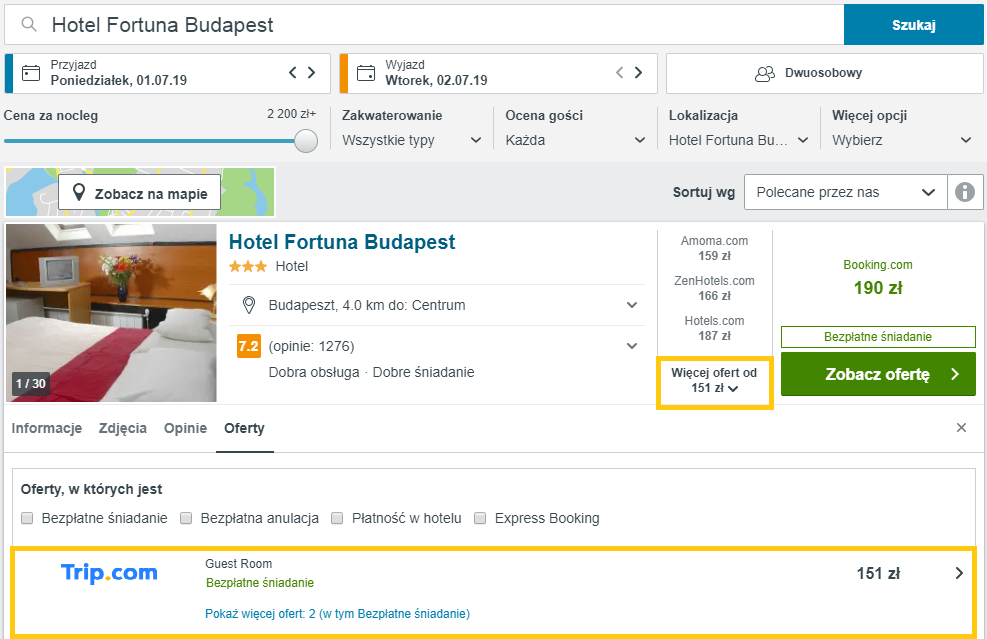Click the Wyjazd check-out date field
This screenshot has height=639, width=987.
(499, 73)
